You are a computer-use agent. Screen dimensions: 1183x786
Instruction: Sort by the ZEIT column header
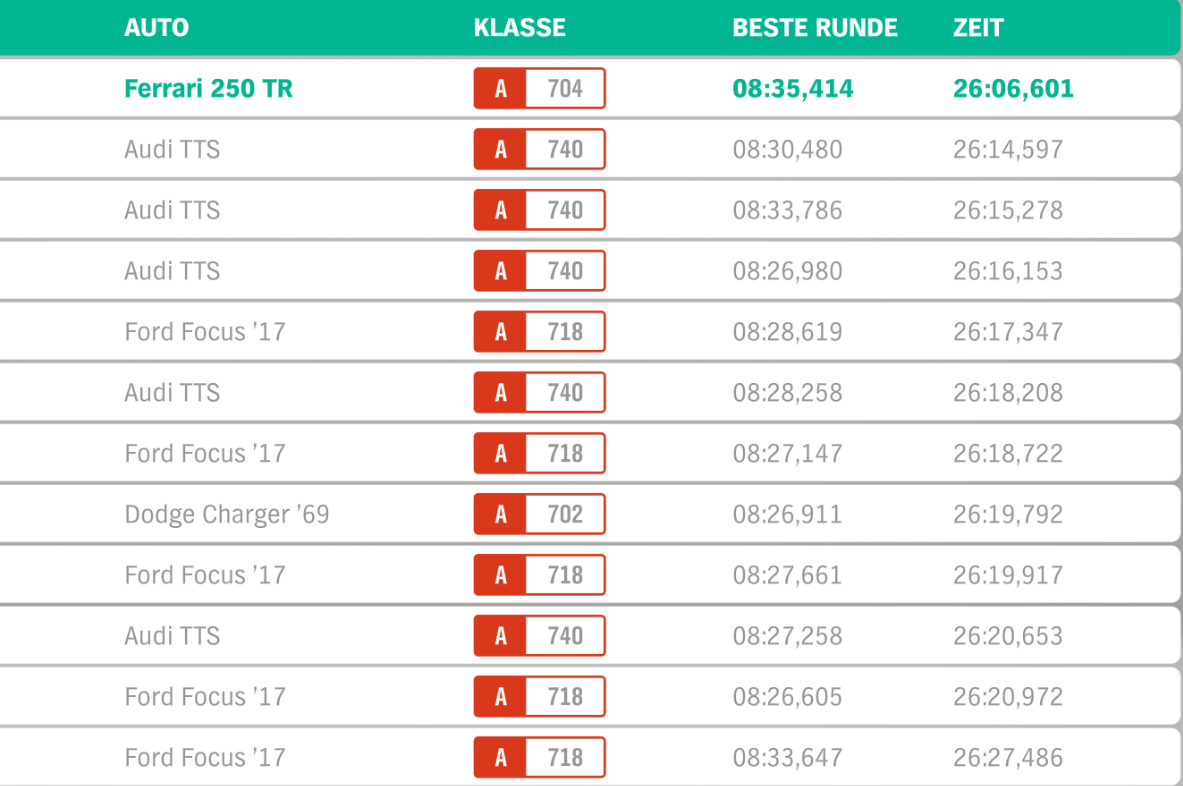point(977,28)
